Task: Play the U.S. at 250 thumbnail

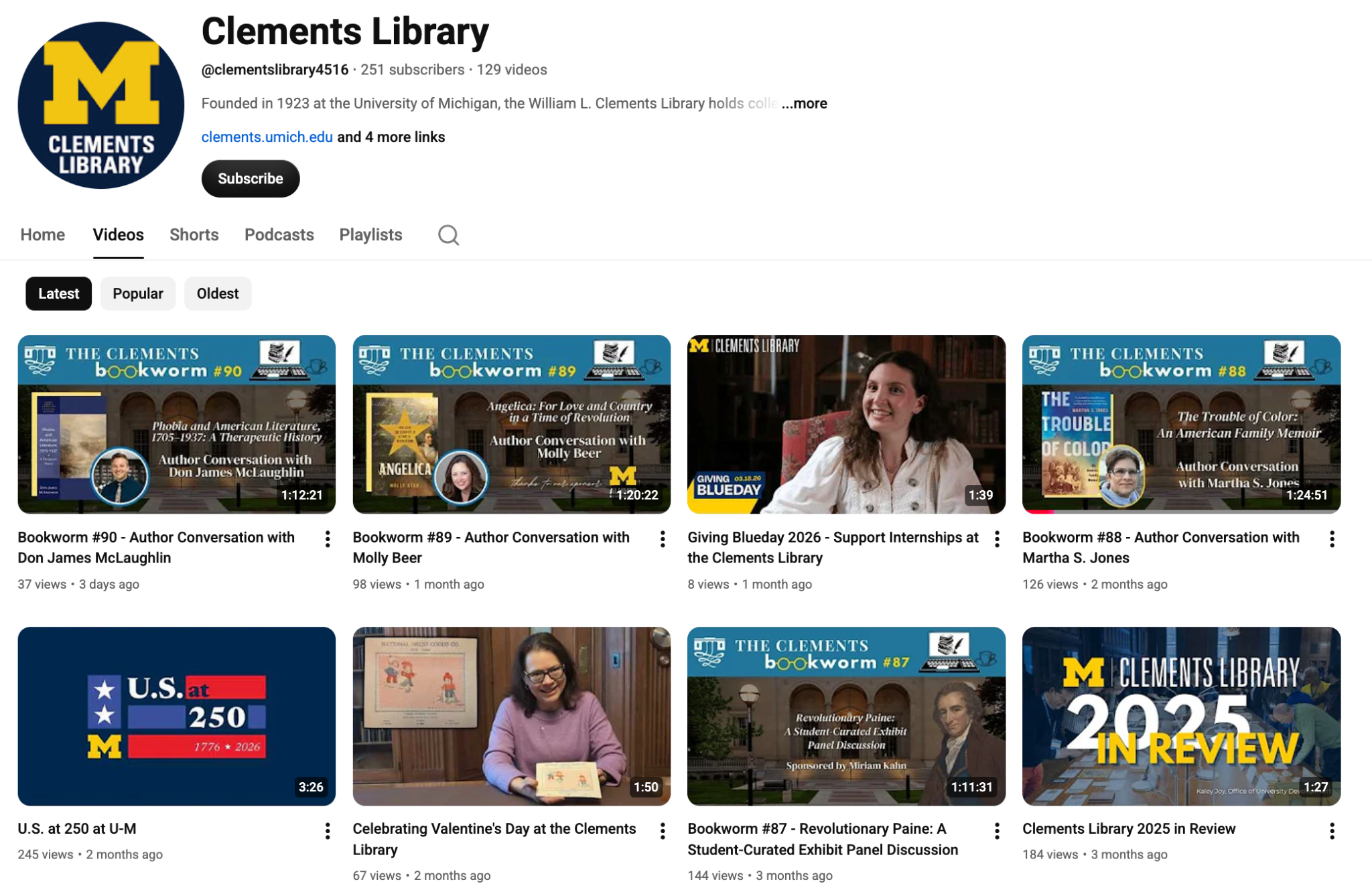Action: click(x=177, y=717)
